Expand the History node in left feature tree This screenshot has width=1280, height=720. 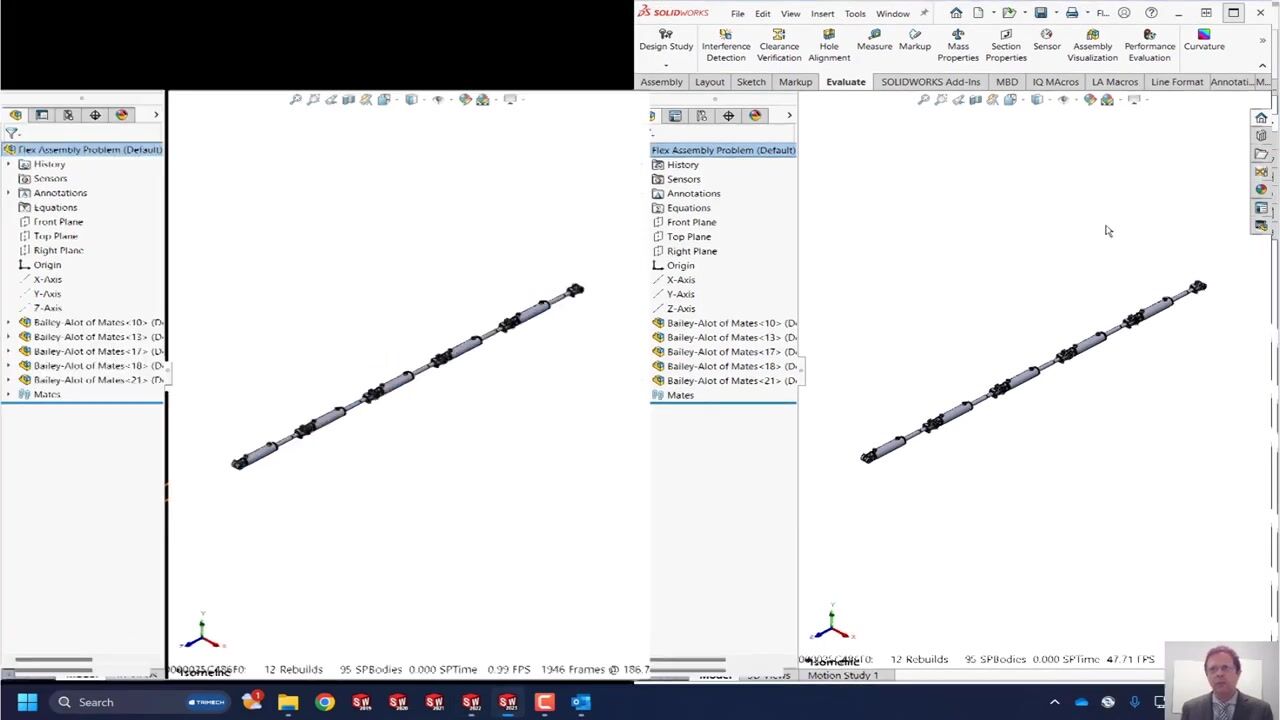click(9, 164)
